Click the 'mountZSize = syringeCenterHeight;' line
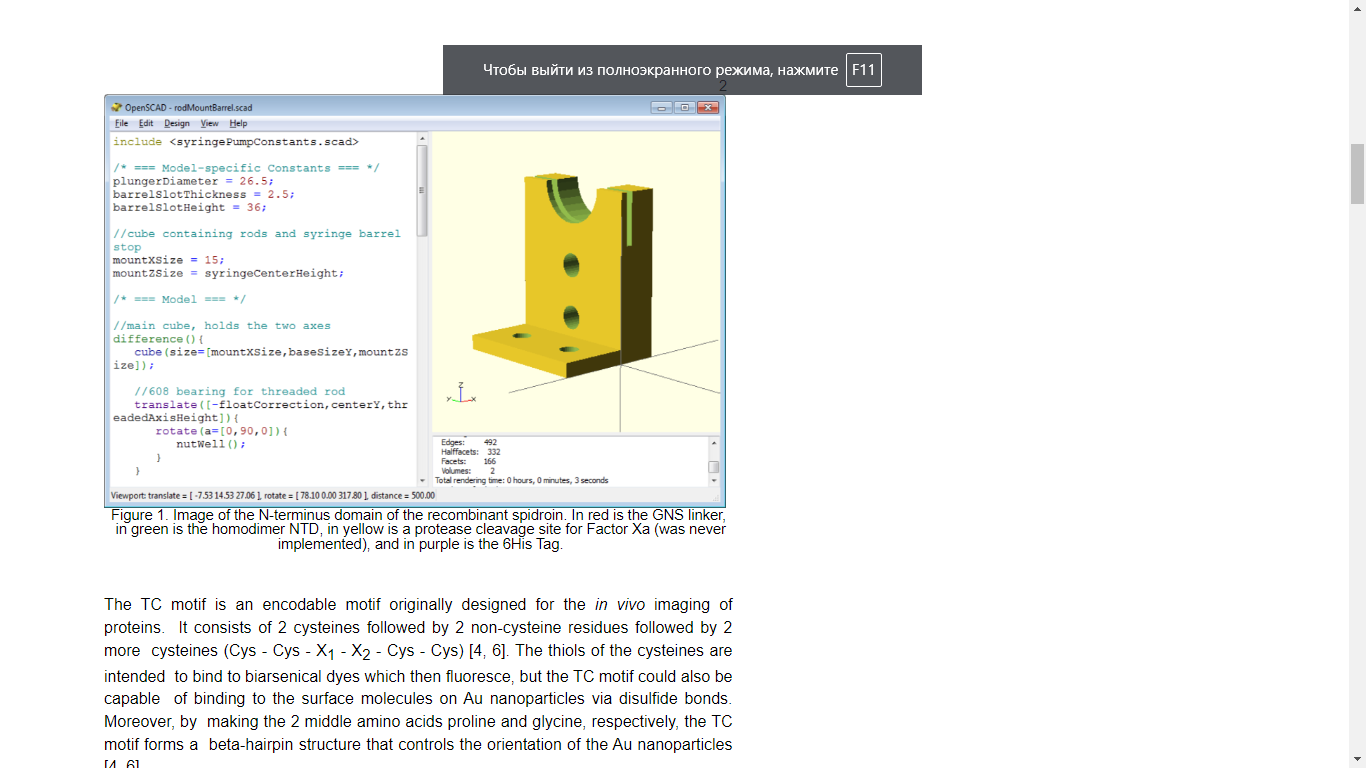1366x768 pixels. (228, 273)
